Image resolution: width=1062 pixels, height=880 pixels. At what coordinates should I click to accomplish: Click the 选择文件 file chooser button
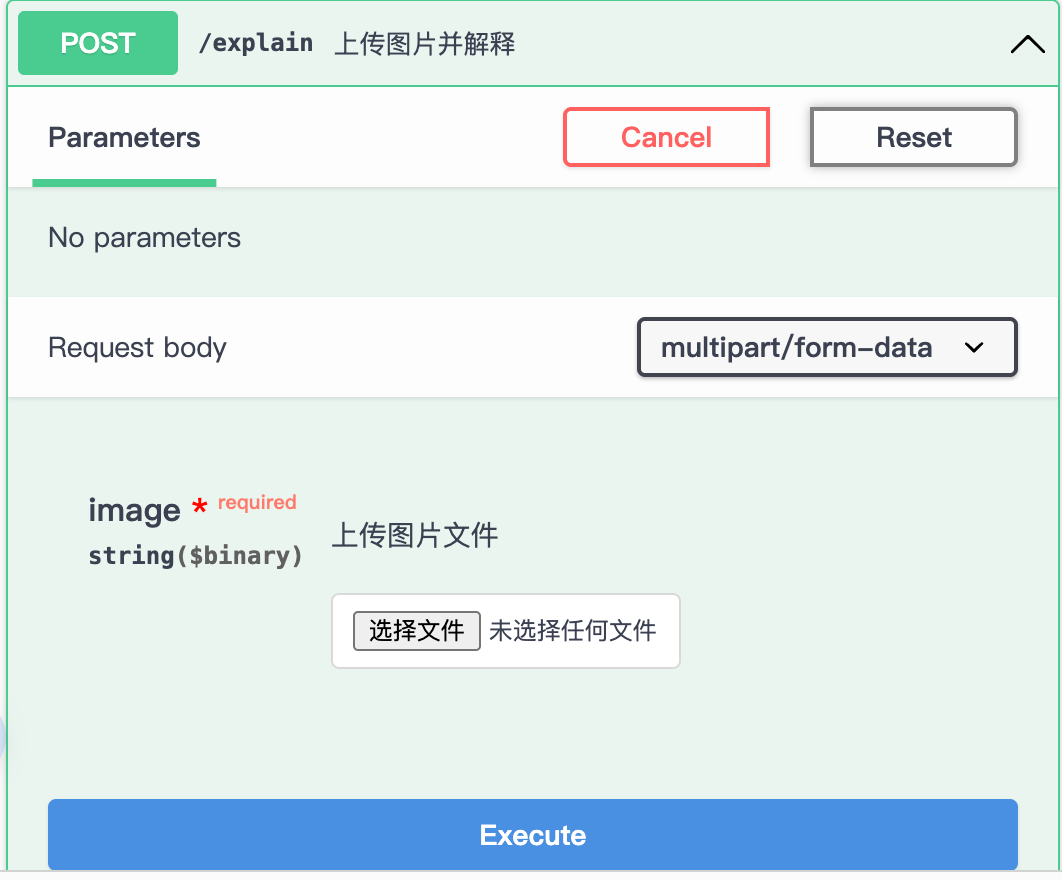(416, 630)
